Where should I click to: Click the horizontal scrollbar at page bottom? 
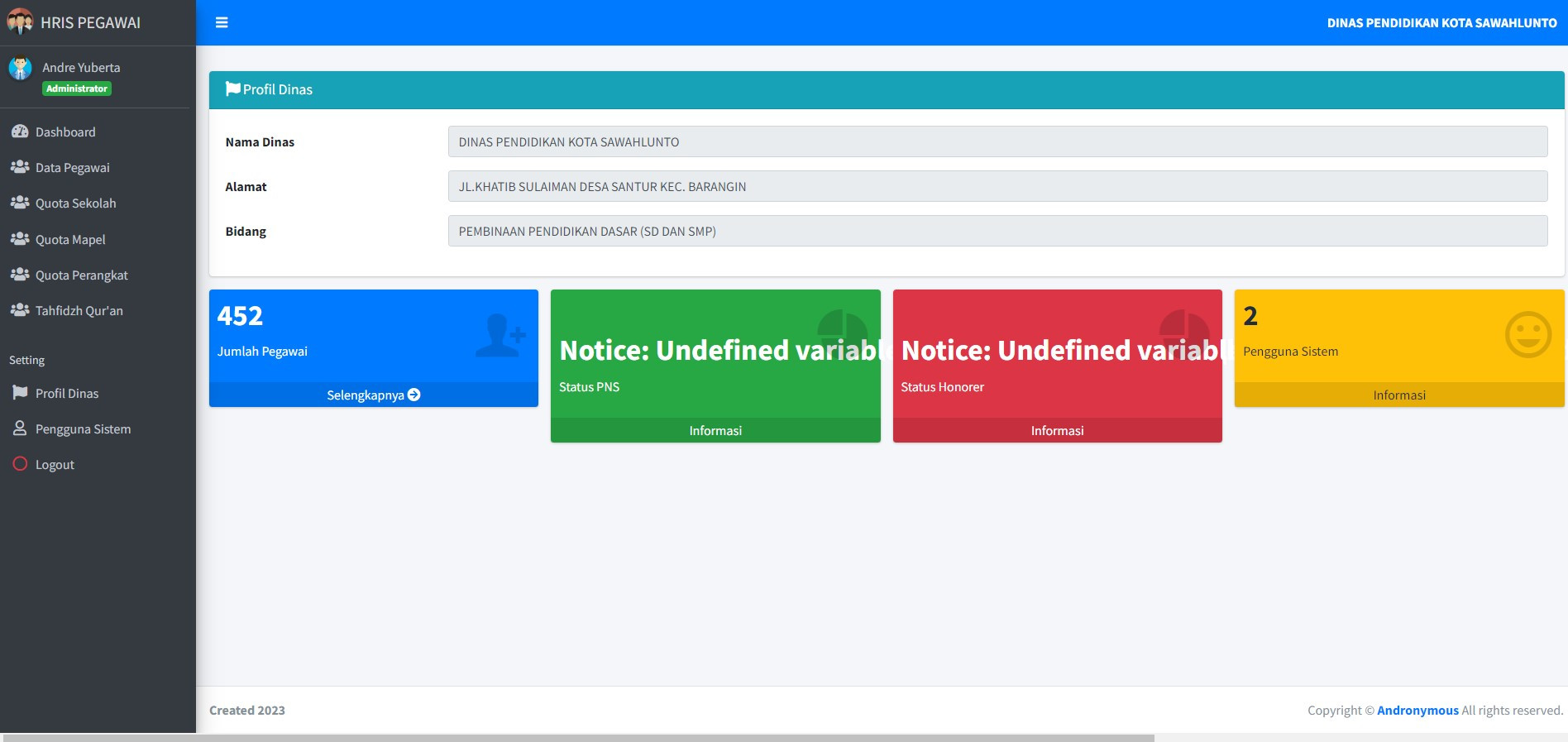pyautogui.click(x=577, y=737)
